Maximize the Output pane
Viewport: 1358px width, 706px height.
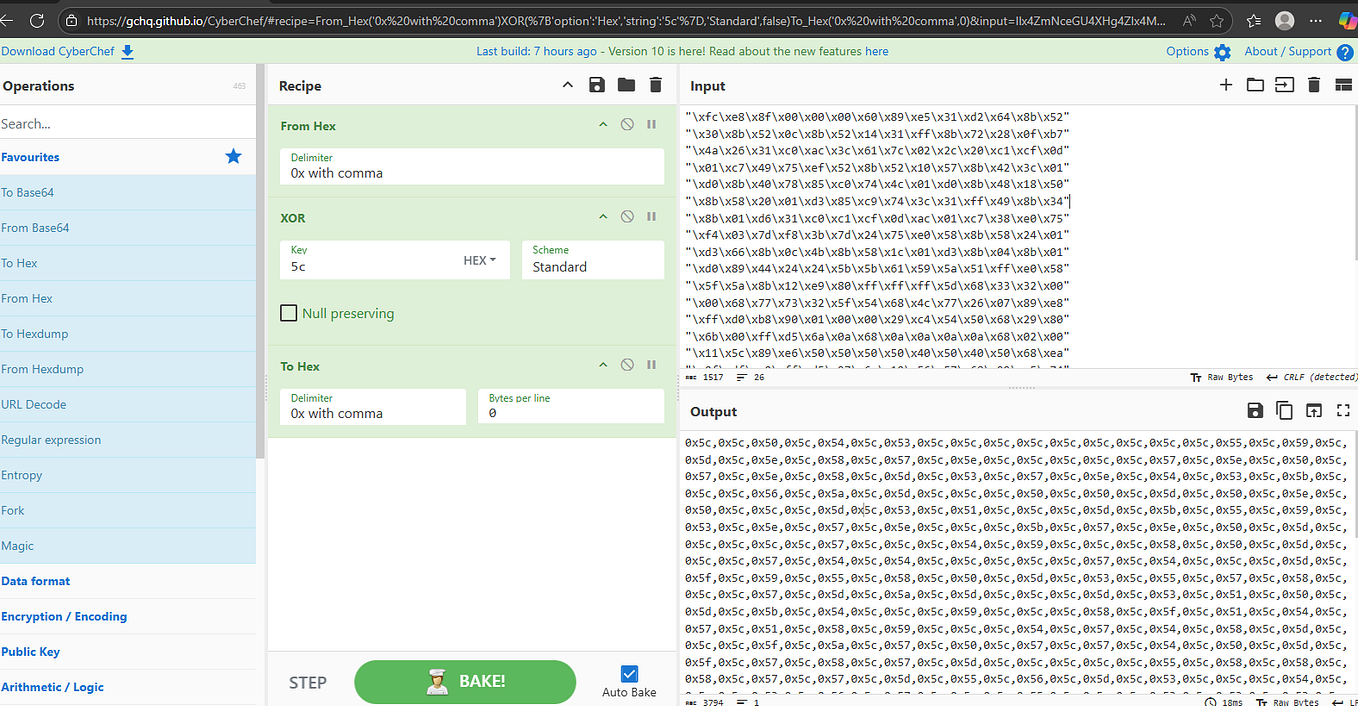click(x=1343, y=410)
